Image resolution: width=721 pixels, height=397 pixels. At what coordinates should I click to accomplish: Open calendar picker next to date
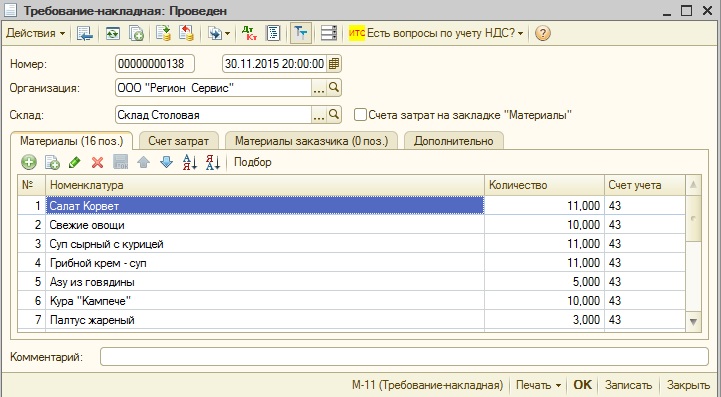click(334, 63)
